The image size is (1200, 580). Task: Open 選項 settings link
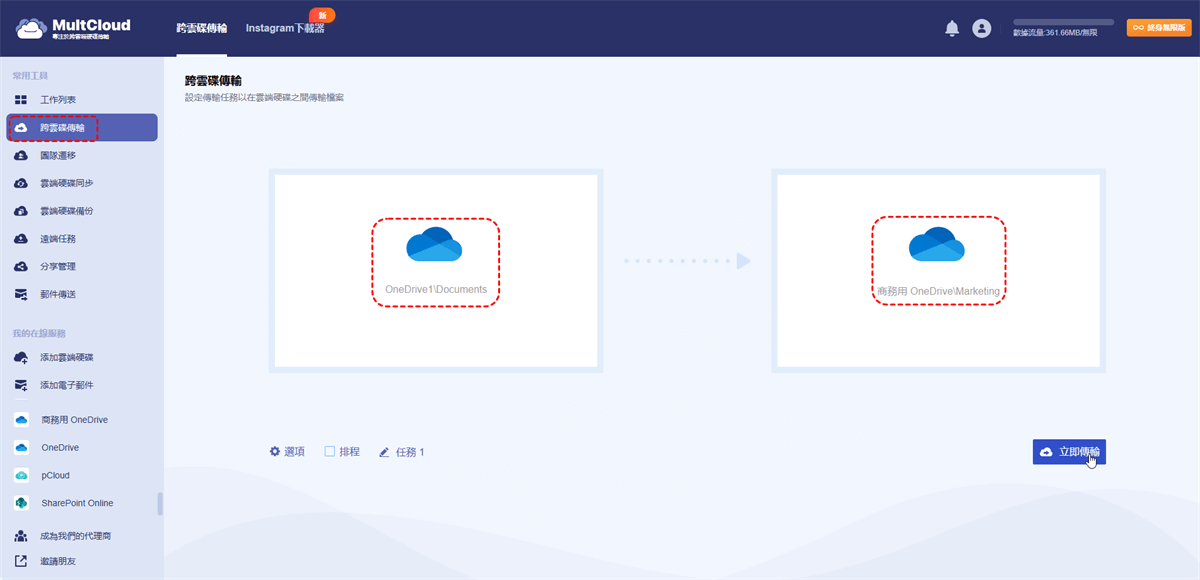pos(287,452)
